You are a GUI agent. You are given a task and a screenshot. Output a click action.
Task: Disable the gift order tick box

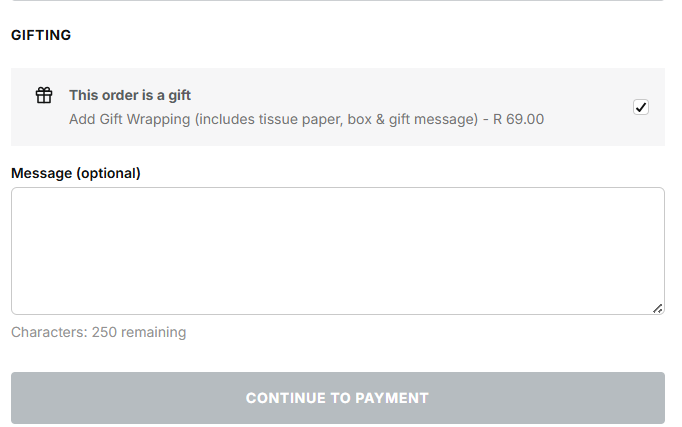point(641,107)
